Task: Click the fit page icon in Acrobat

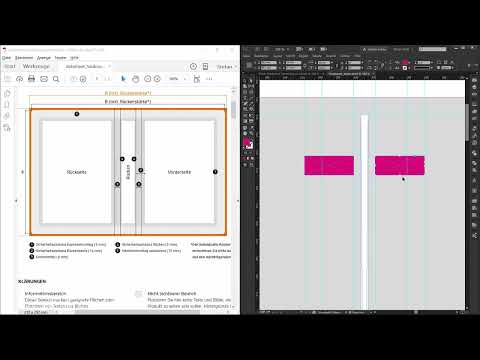Action: [197, 79]
